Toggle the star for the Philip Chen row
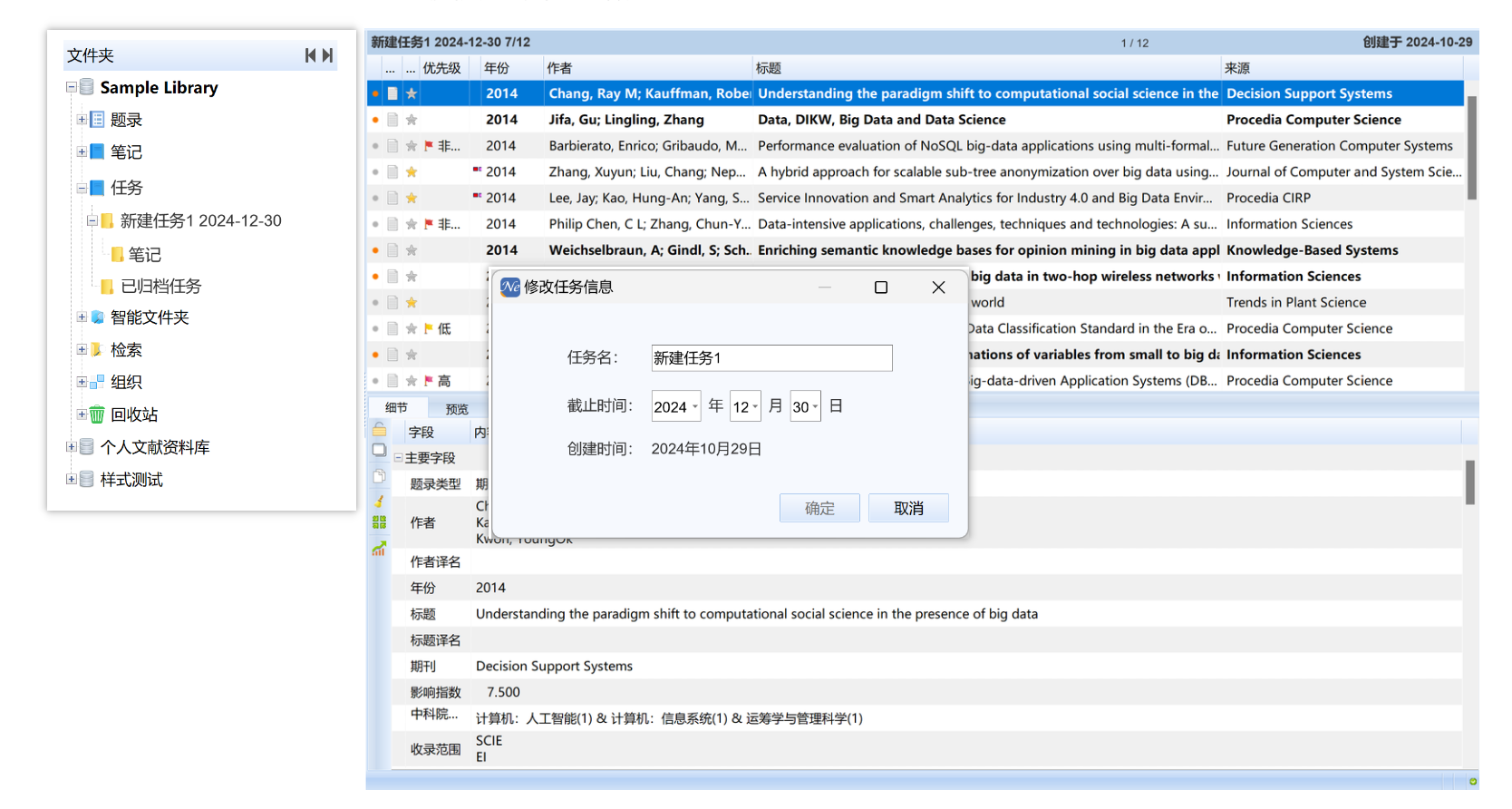The height and width of the screenshot is (809, 1512). [412, 224]
